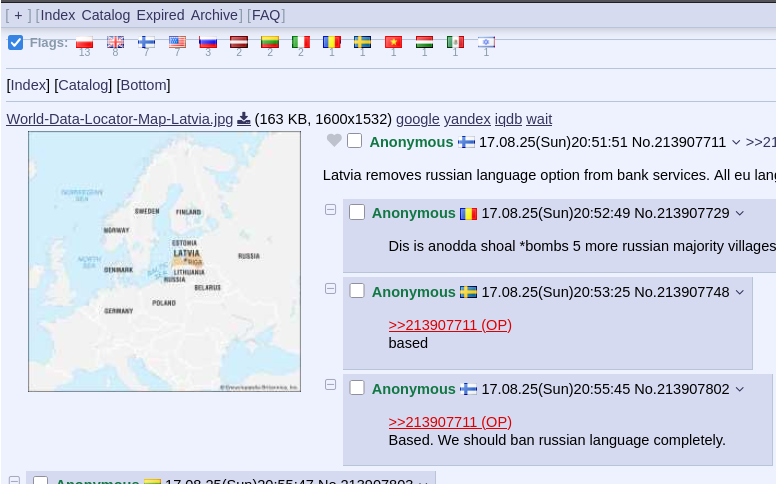
Task: Click the Anonymous name on post No.213907748
Action: (x=413, y=292)
